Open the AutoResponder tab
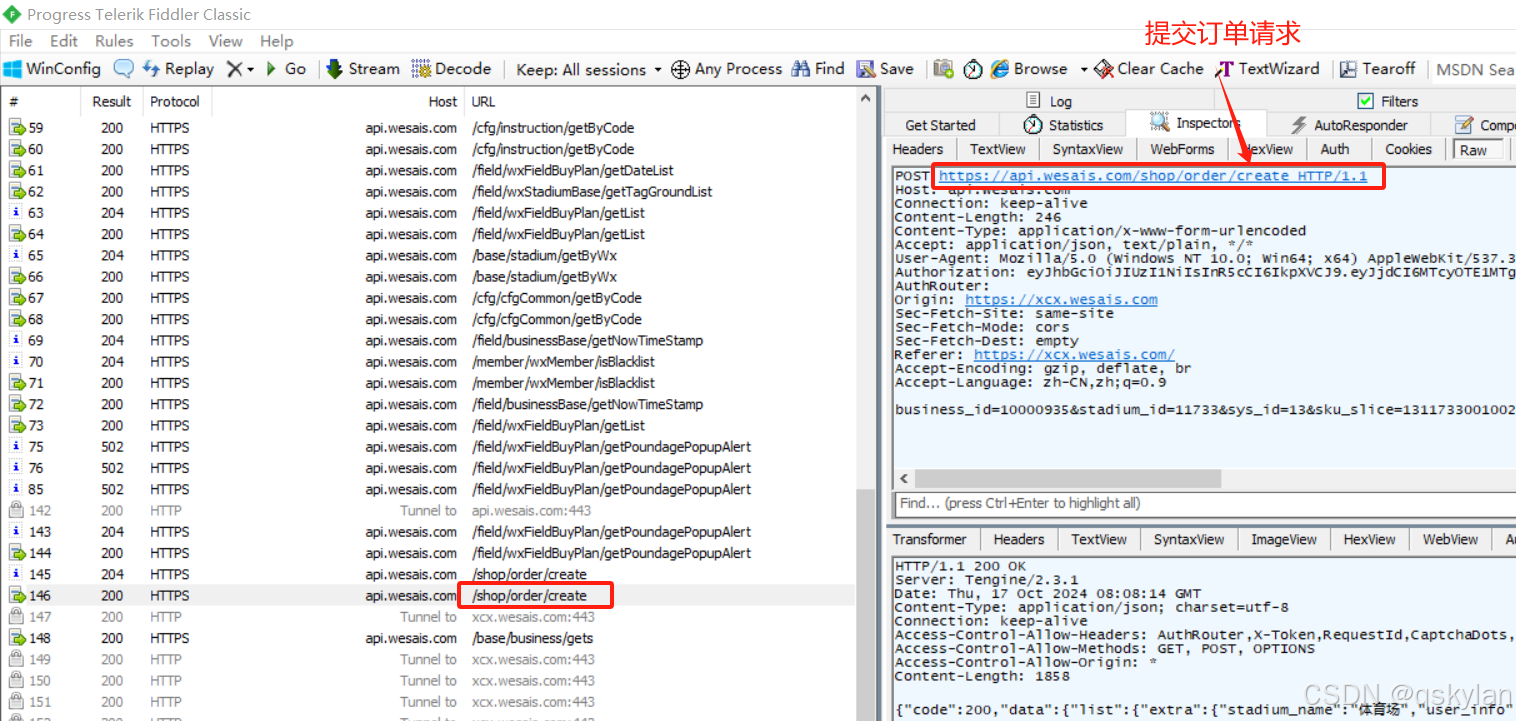Screen dimensions: 1516x721 [1348, 125]
